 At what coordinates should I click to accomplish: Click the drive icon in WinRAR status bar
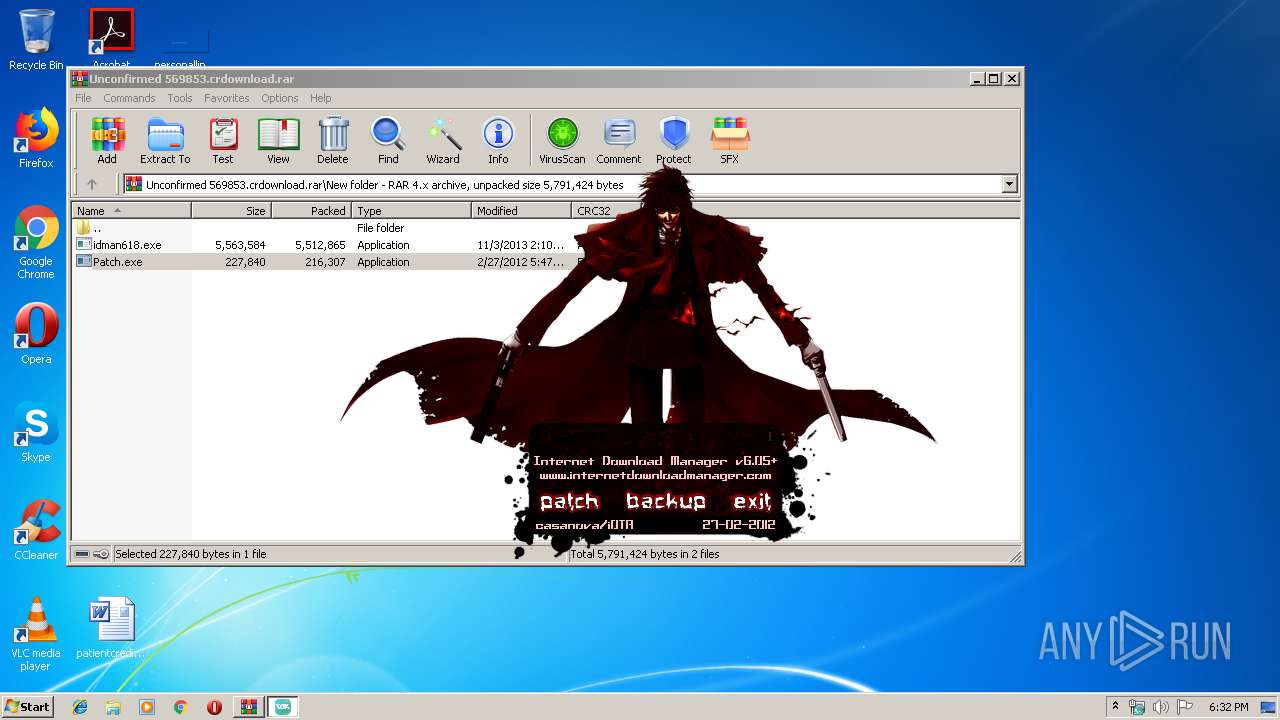point(82,554)
